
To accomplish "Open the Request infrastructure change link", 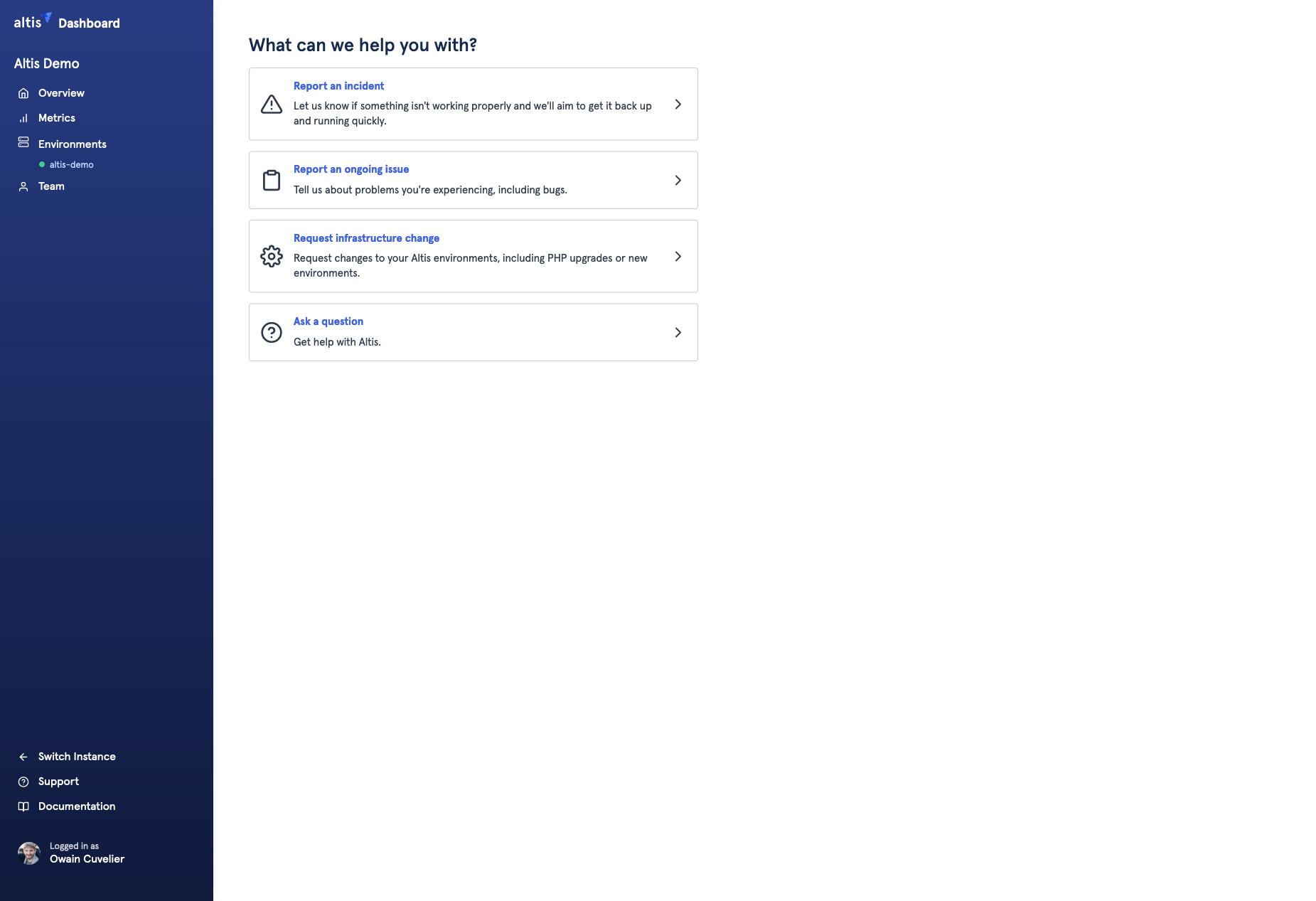I will [x=366, y=238].
